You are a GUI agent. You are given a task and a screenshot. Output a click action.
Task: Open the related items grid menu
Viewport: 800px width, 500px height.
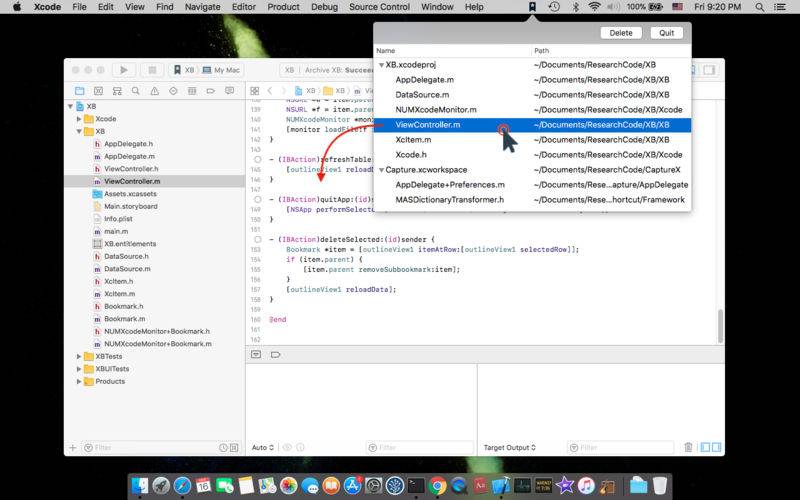point(255,91)
